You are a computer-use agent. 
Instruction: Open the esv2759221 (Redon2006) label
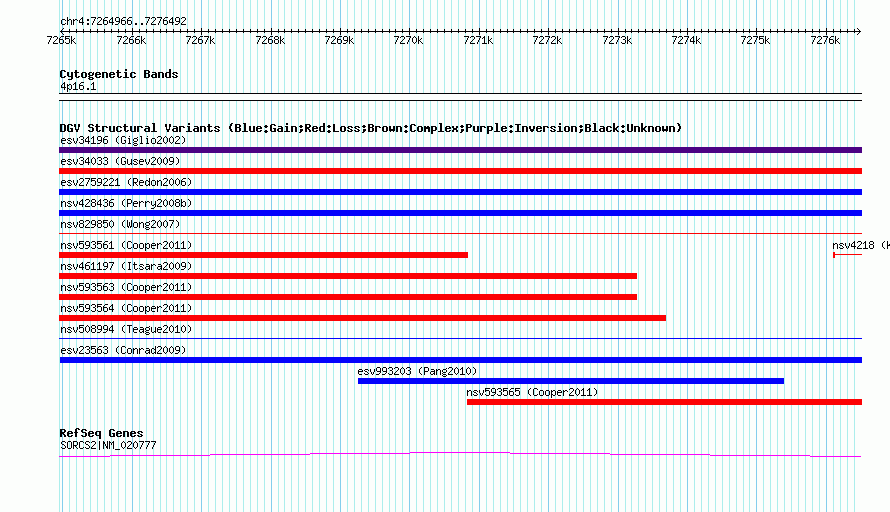(126, 182)
